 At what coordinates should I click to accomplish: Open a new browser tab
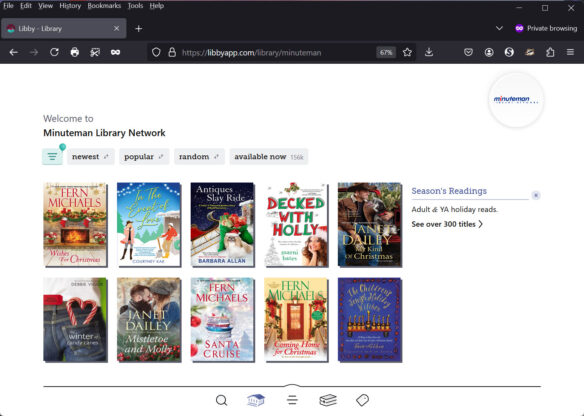tap(139, 29)
